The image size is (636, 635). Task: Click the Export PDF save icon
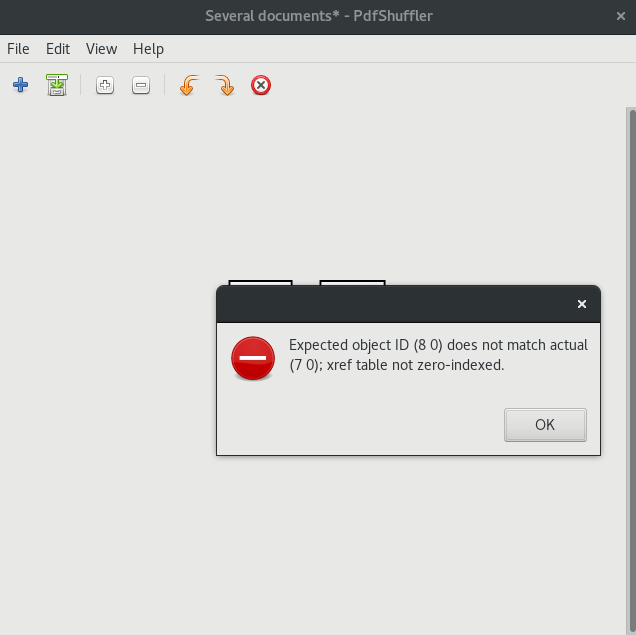57,85
